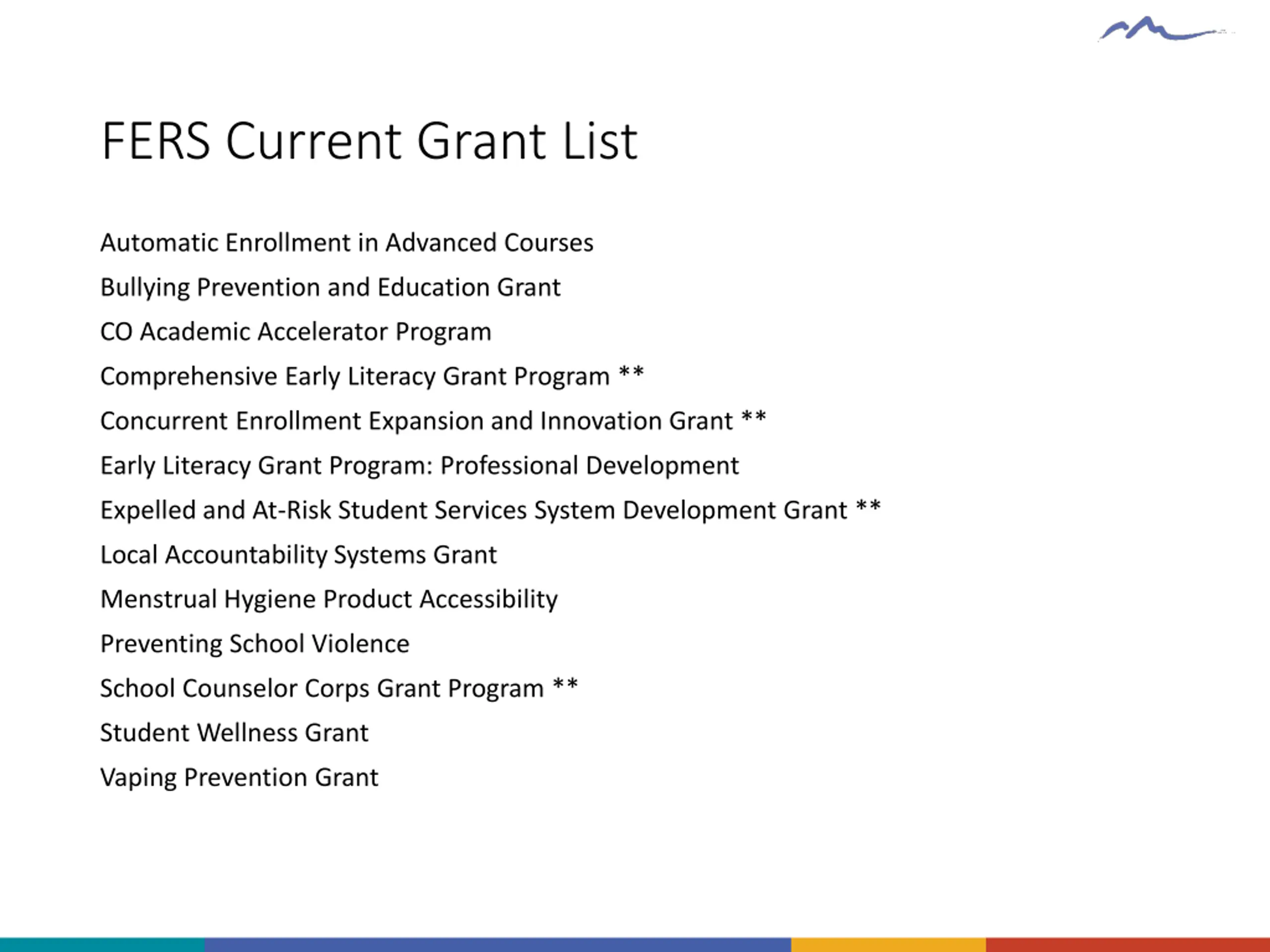Click "Menstrual Hygiene Product Accessibility"

(x=329, y=599)
